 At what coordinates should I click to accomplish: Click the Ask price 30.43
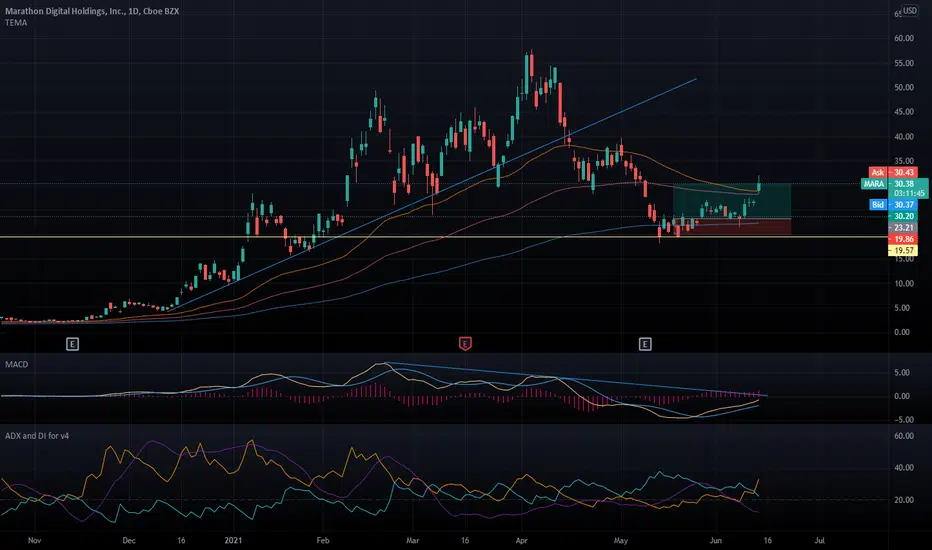click(903, 172)
